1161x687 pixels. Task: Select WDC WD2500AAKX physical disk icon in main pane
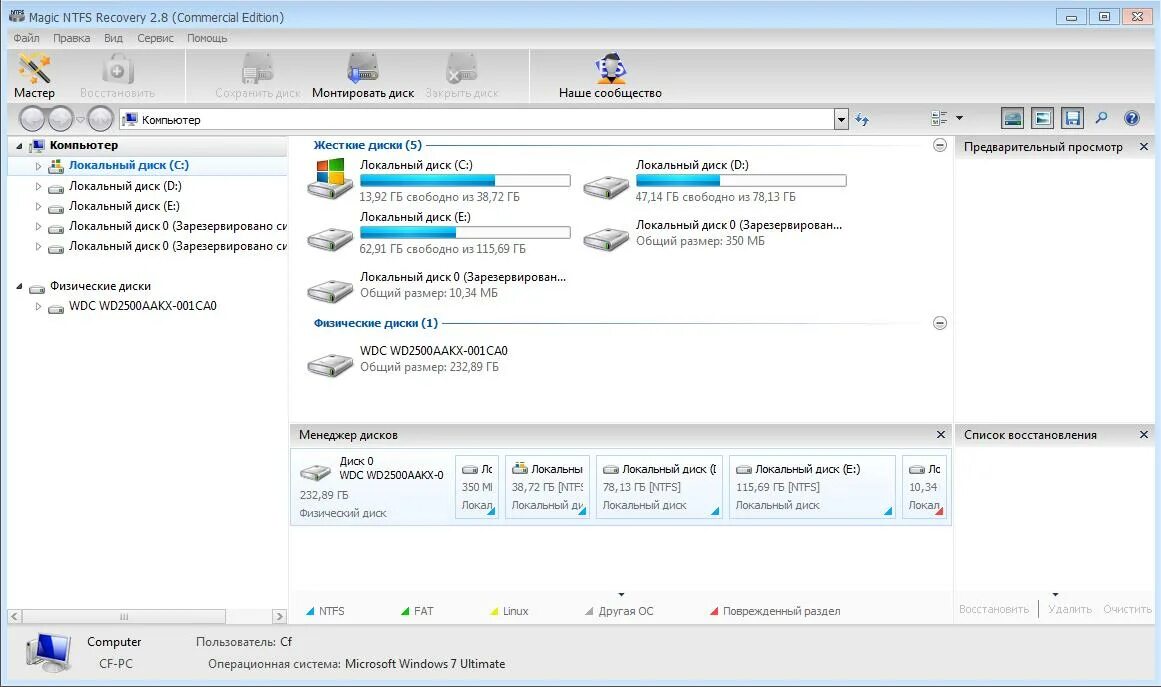click(329, 365)
